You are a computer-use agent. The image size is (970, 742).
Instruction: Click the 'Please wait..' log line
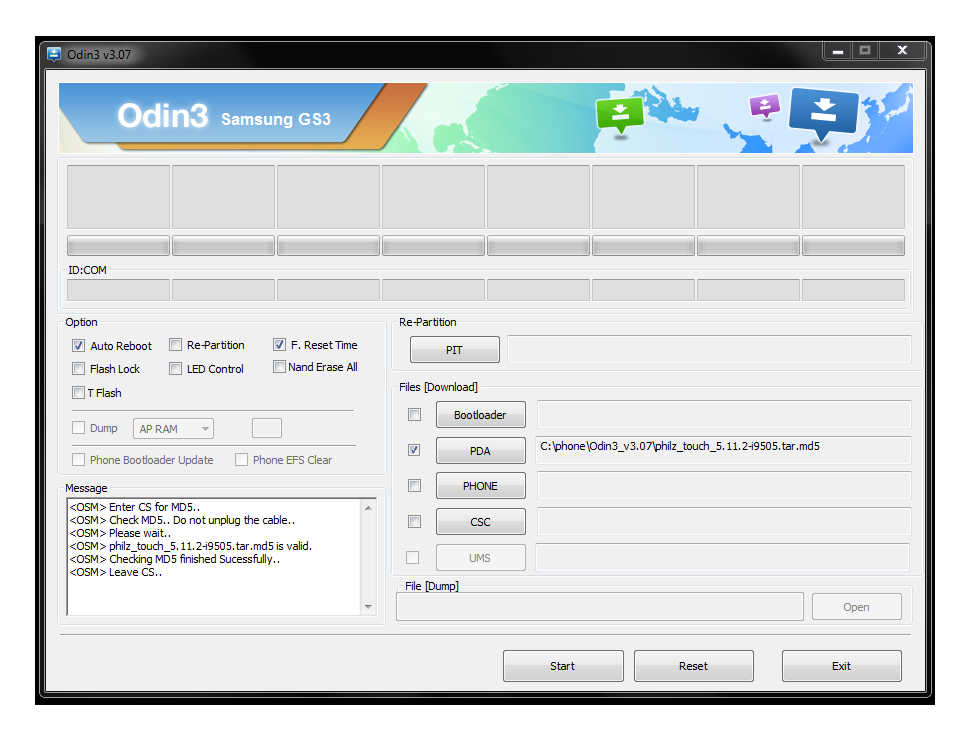[x=120, y=533]
